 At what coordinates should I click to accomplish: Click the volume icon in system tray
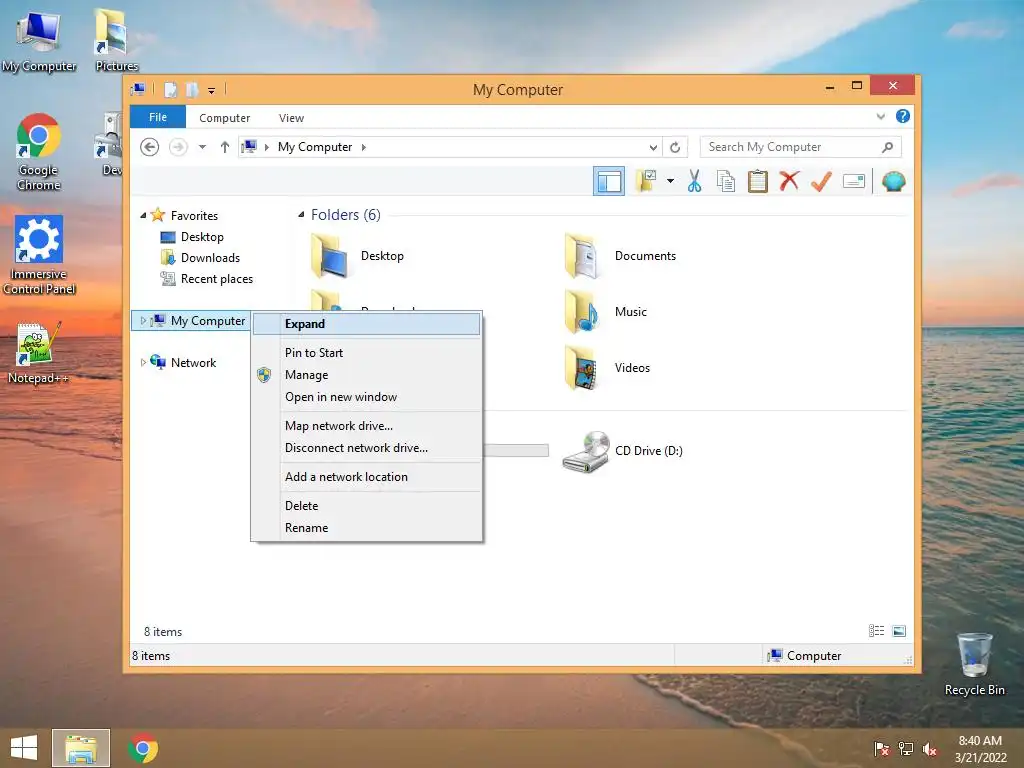pyautogui.click(x=930, y=748)
